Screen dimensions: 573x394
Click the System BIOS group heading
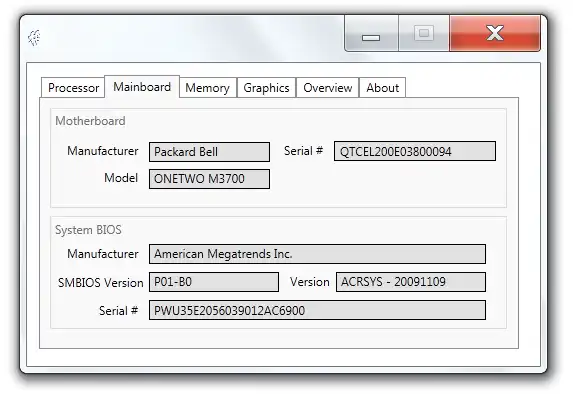pyautogui.click(x=88, y=230)
